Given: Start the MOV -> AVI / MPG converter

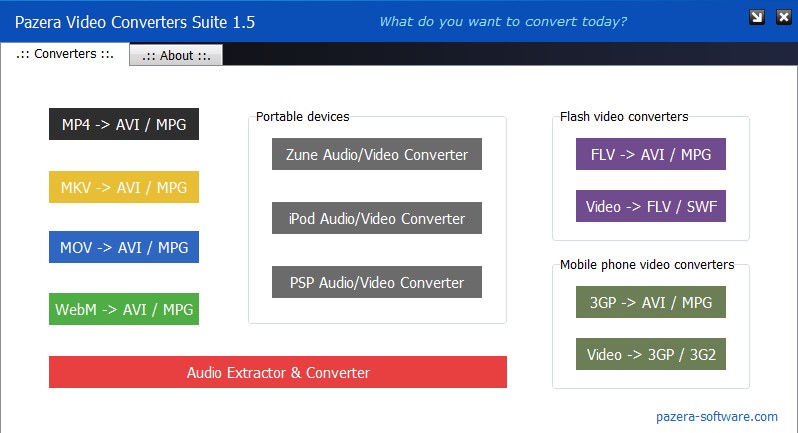Looking at the screenshot, I should [124, 247].
